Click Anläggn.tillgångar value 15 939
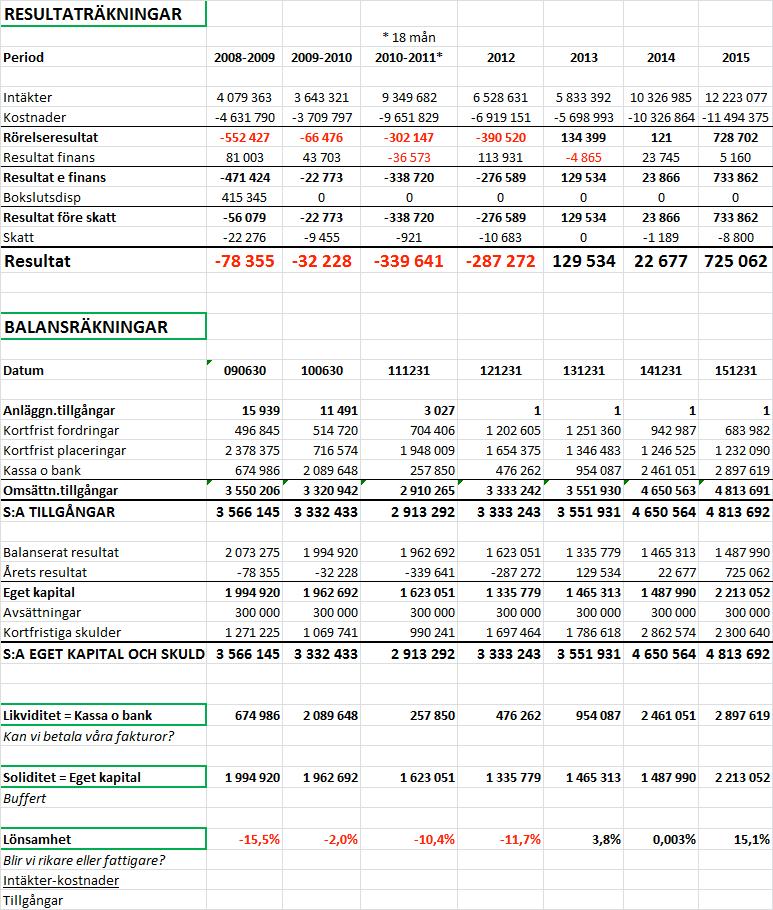The image size is (773, 910). (x=261, y=410)
